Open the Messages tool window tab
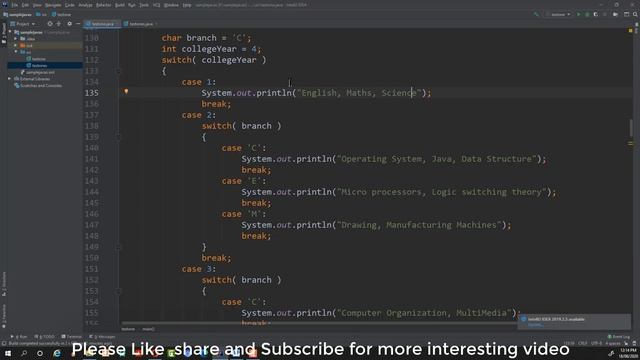This screenshot has width=640, height=360. pos(102,337)
